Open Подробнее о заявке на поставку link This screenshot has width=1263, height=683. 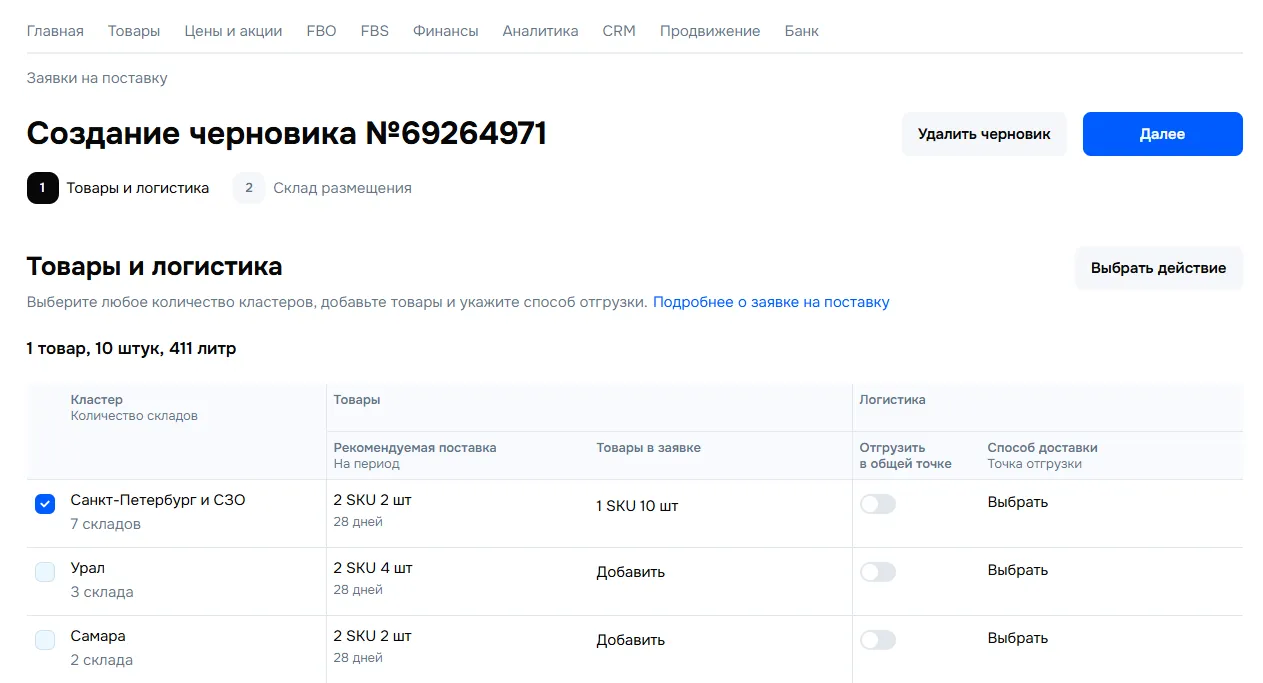pyautogui.click(x=771, y=302)
